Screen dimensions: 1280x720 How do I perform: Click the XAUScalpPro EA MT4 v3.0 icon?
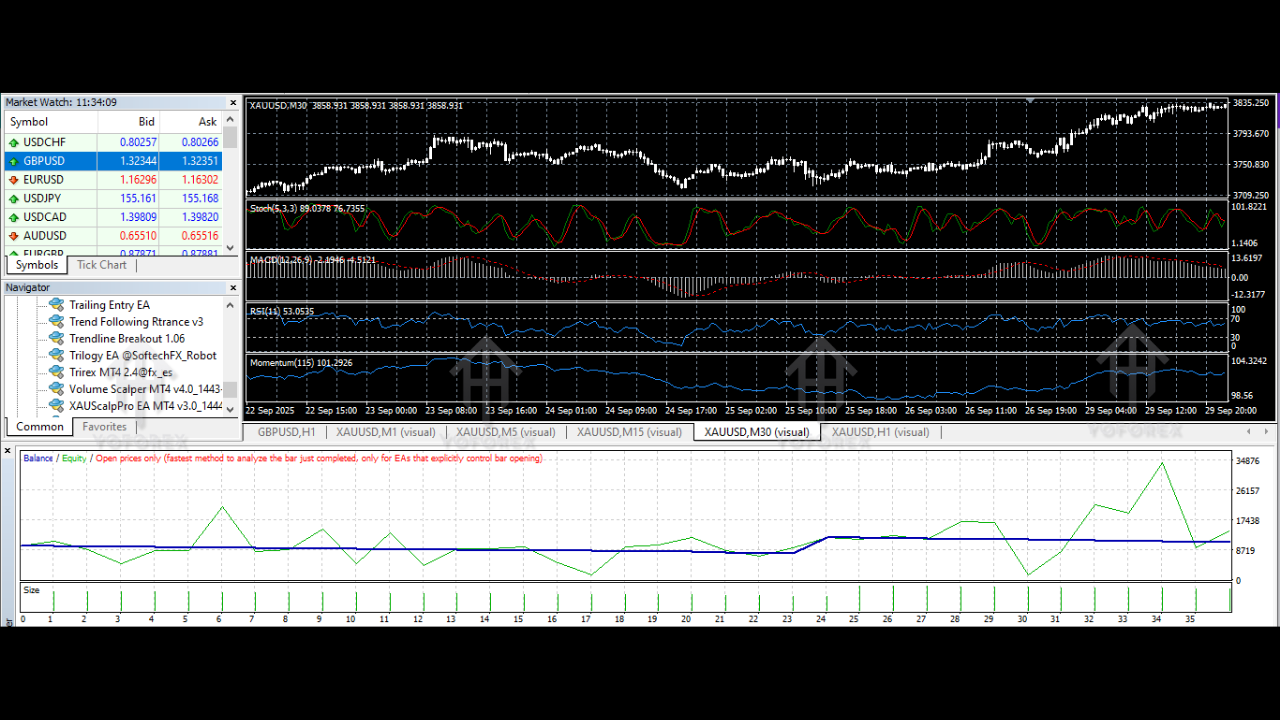tap(56, 406)
